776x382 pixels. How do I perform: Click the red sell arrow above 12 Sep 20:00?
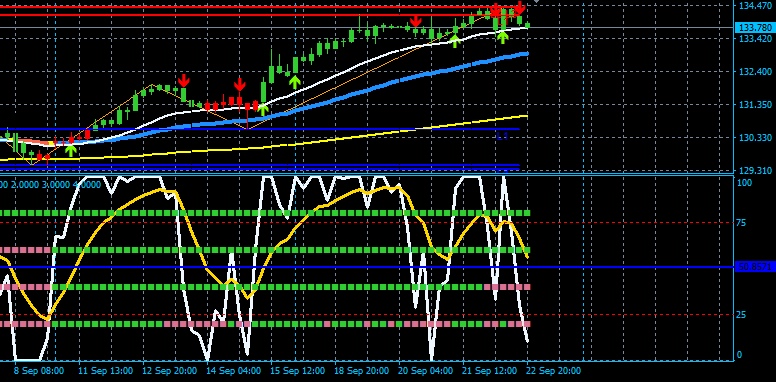coord(184,80)
